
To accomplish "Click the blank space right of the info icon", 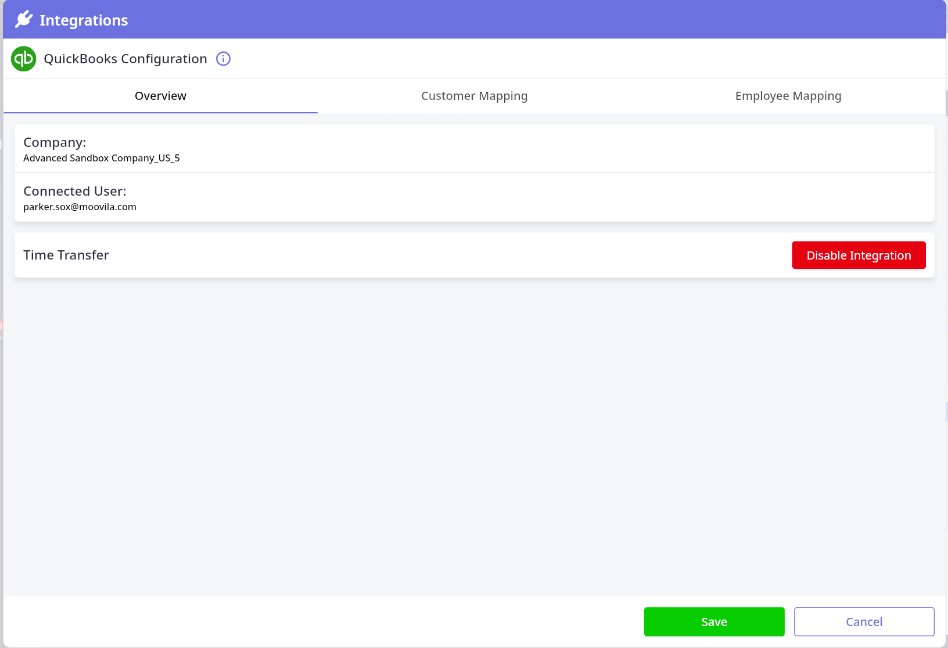I will [x=580, y=59].
